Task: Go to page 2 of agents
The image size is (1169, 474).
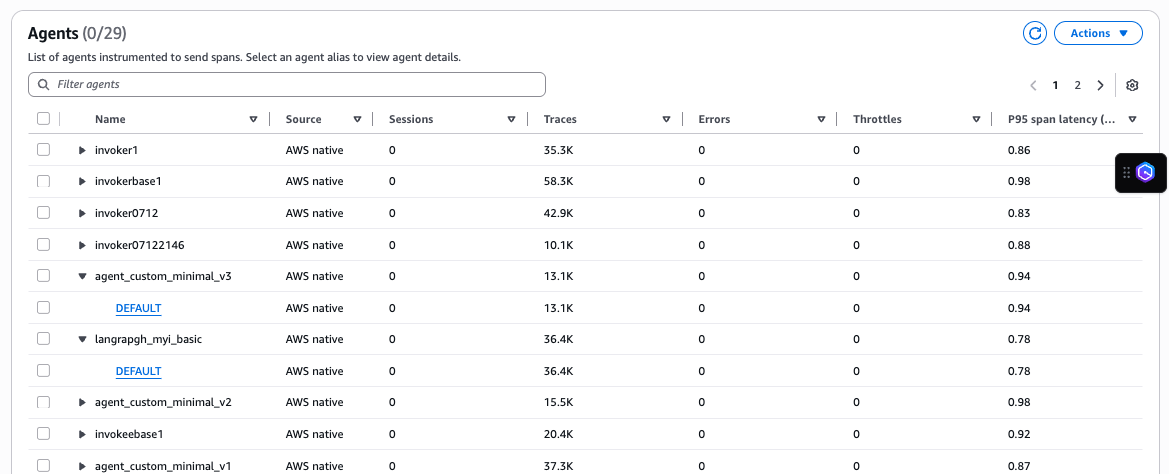Action: (1077, 85)
